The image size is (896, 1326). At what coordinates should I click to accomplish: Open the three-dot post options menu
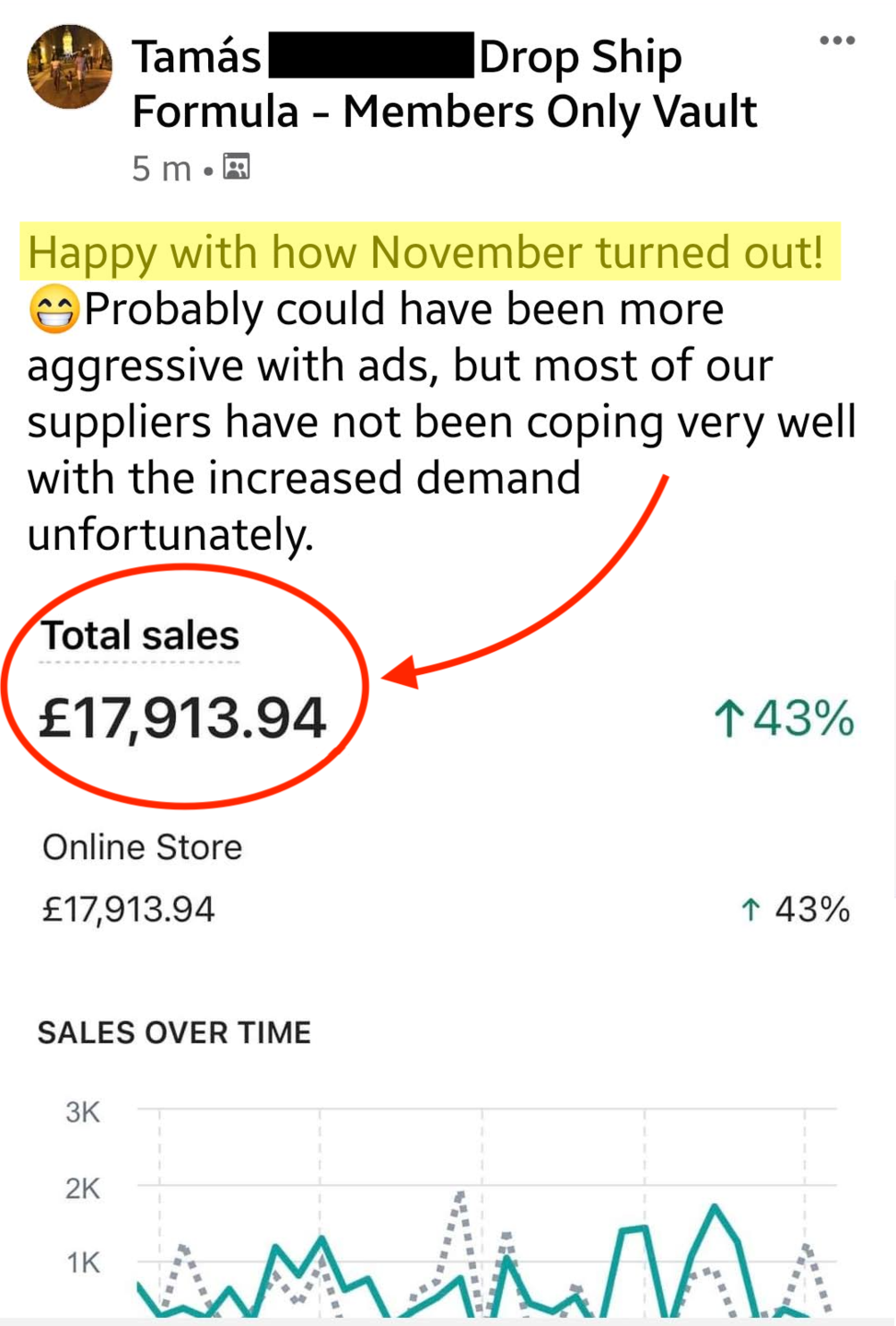[836, 41]
